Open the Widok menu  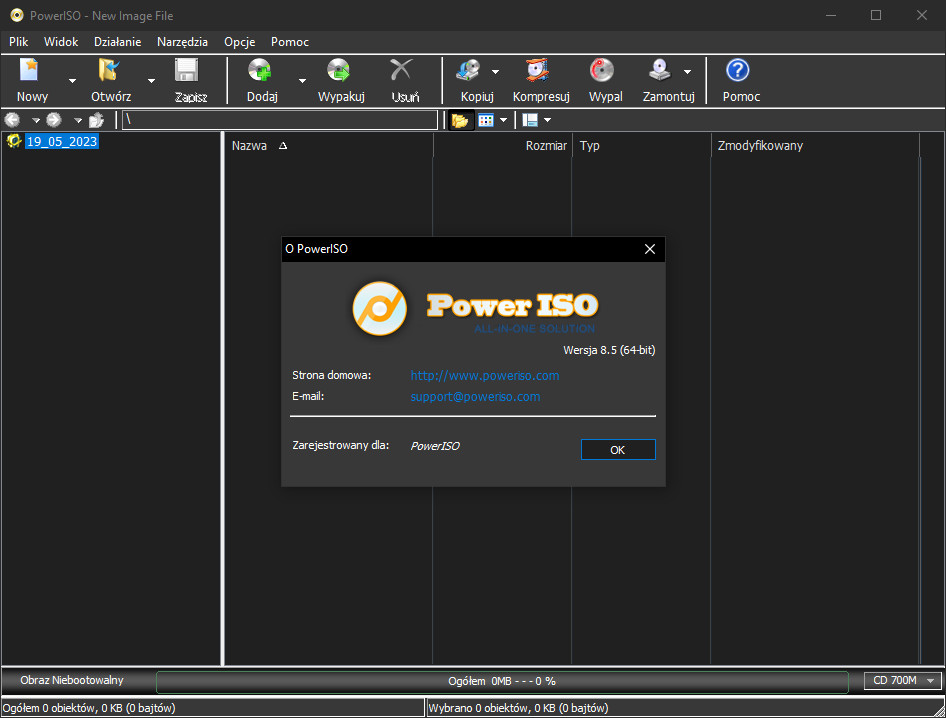[x=61, y=42]
